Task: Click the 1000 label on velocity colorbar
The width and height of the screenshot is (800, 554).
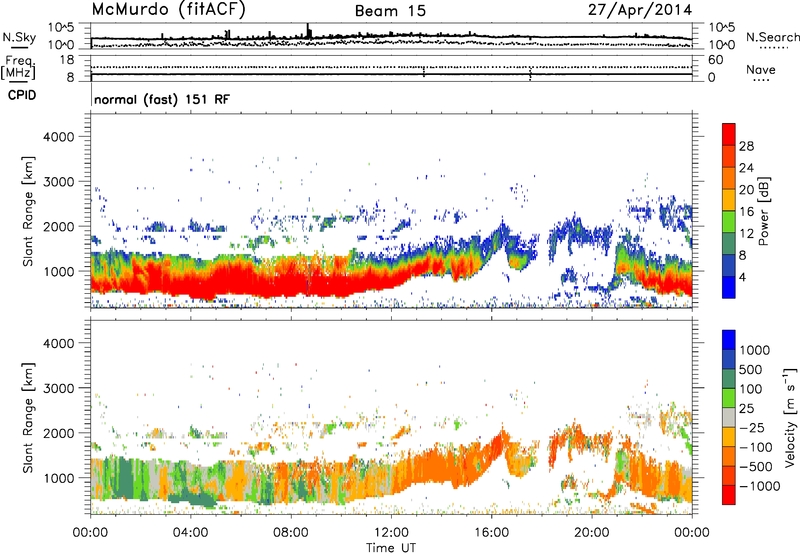Action: pos(755,350)
